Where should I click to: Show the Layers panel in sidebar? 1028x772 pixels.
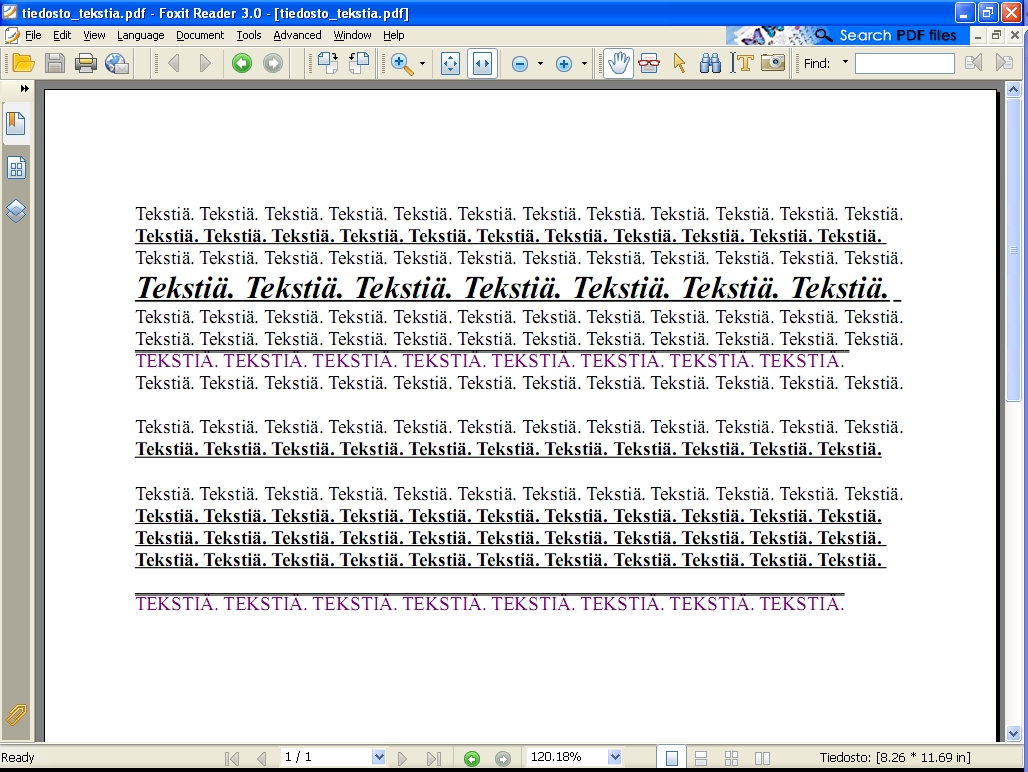(x=16, y=211)
